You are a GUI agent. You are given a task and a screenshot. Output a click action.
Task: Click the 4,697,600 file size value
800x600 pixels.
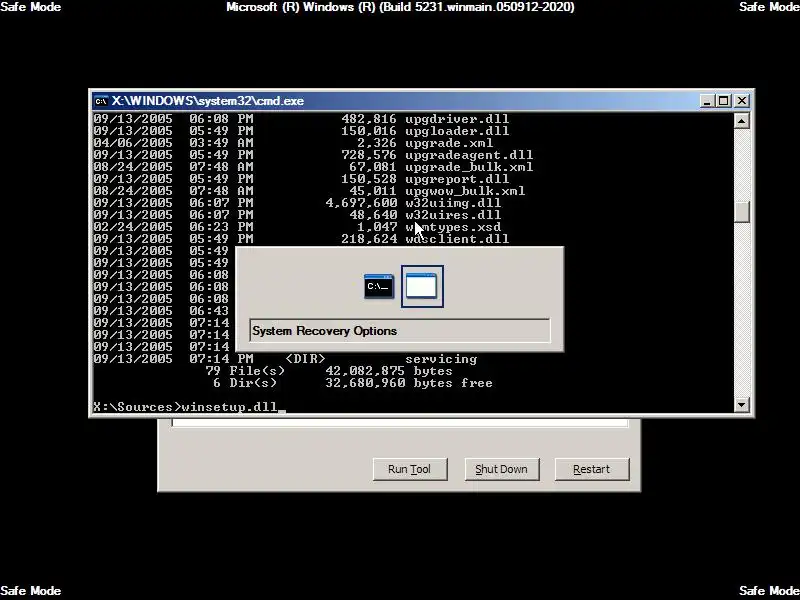click(361, 203)
